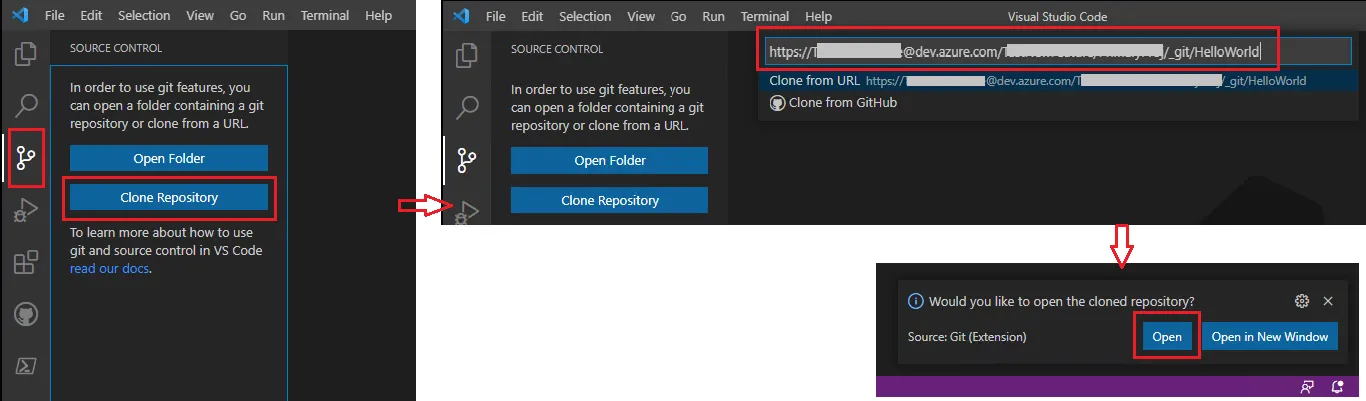
Task: Click VS Code logo in right window title bar
Action: [461, 16]
